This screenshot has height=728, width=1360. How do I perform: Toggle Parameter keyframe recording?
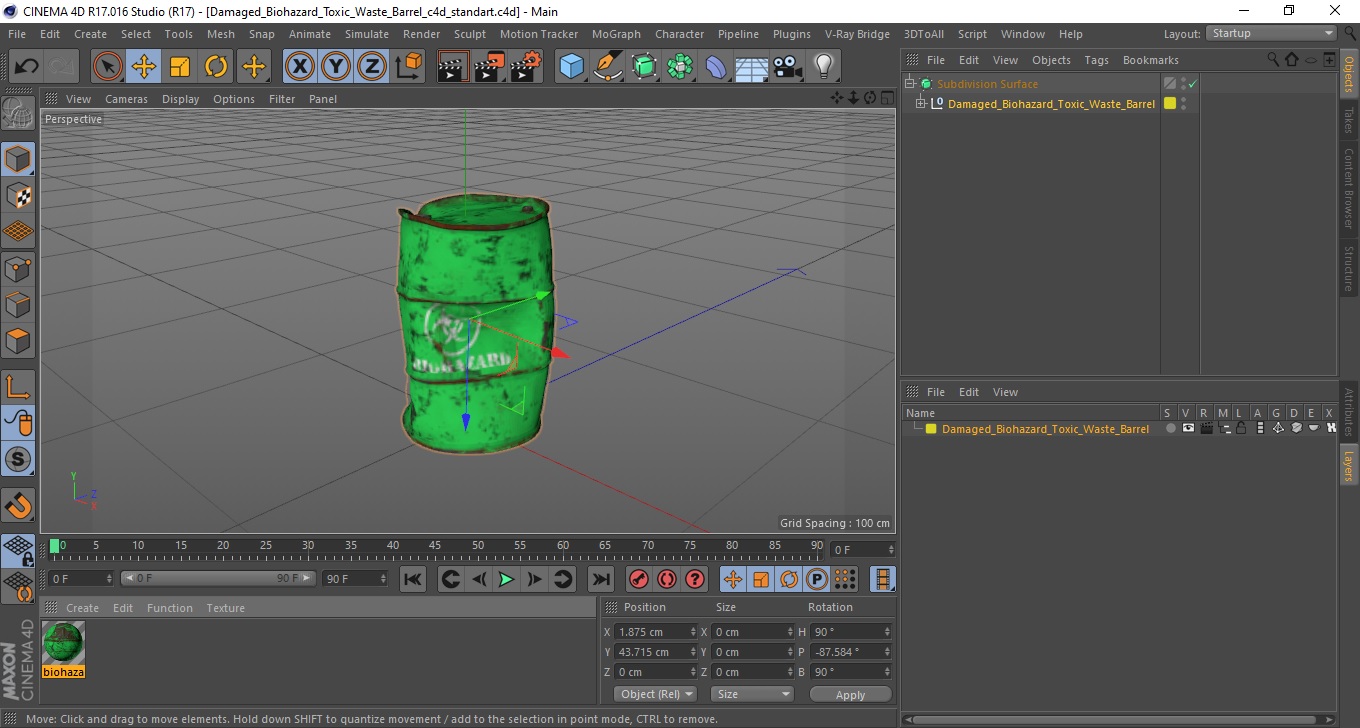[817, 579]
